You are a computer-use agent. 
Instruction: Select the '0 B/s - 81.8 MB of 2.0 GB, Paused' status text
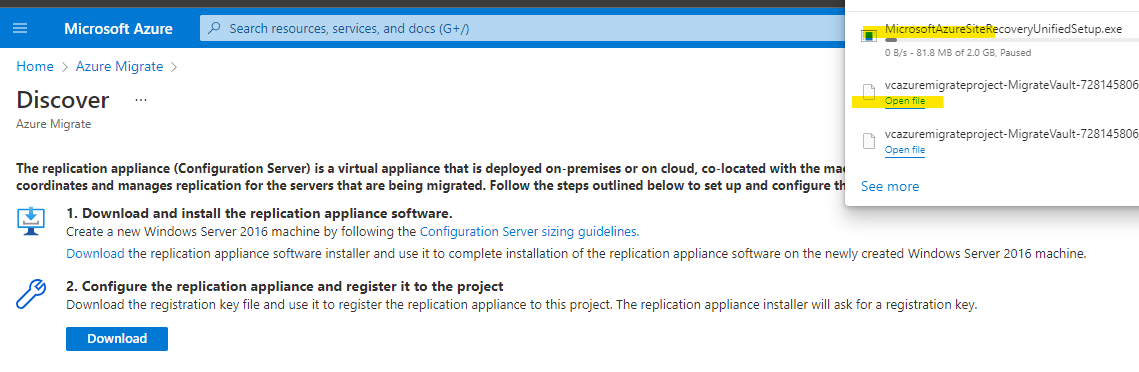pyautogui.click(x=957, y=53)
